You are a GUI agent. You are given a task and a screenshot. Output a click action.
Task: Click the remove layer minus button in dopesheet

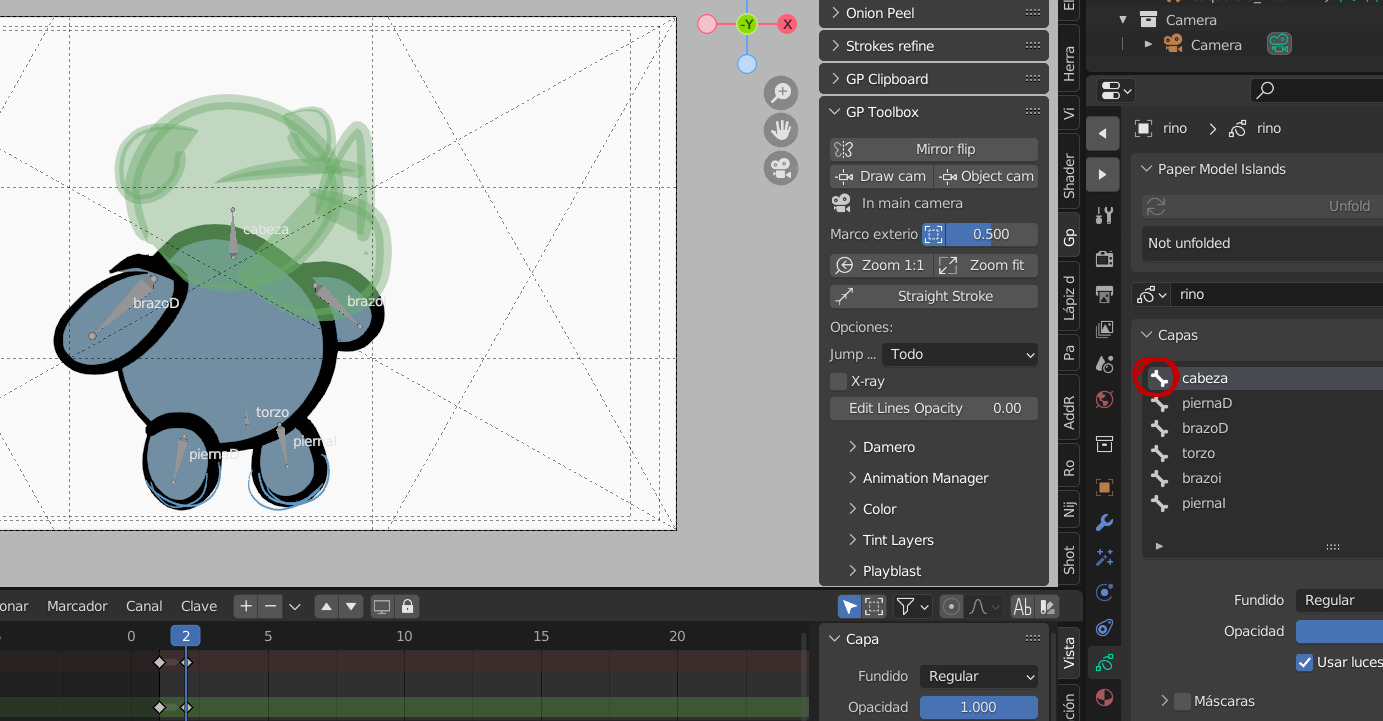(x=270, y=606)
